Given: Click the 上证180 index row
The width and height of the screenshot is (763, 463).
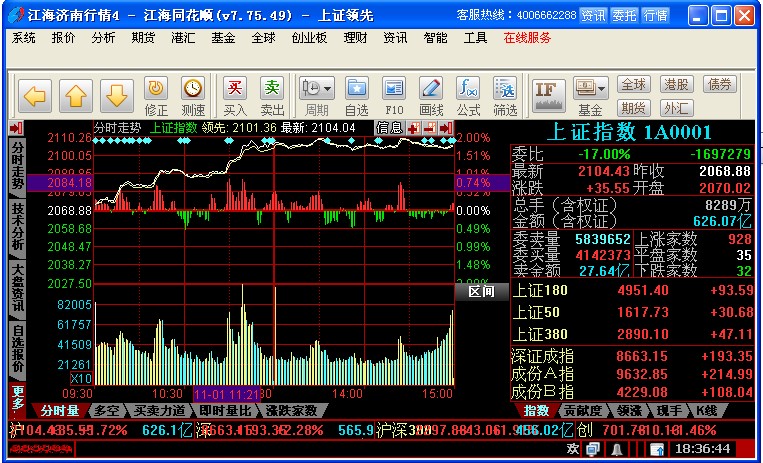Looking at the screenshot, I should pos(632,291).
